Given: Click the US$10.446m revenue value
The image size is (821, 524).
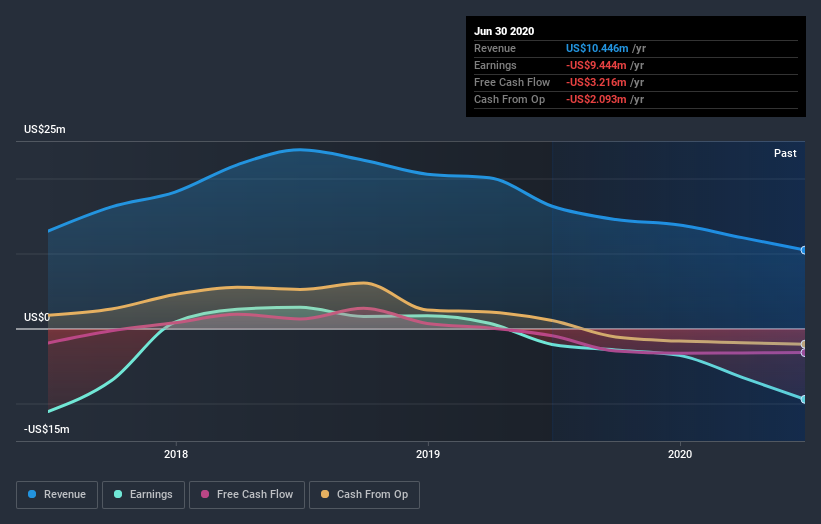Looking at the screenshot, I should point(597,48).
